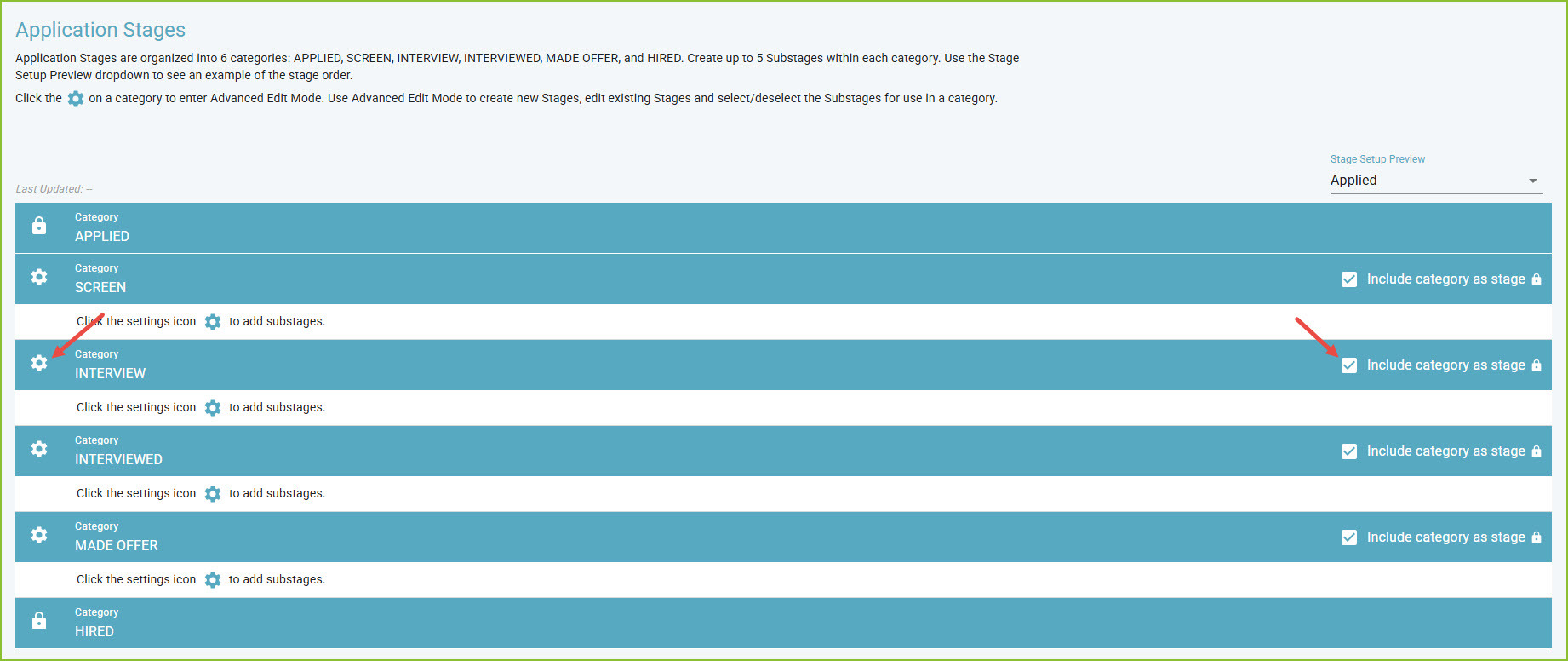
Task: Toggle Include category as stage for INTERVIEWED
Action: [1349, 451]
